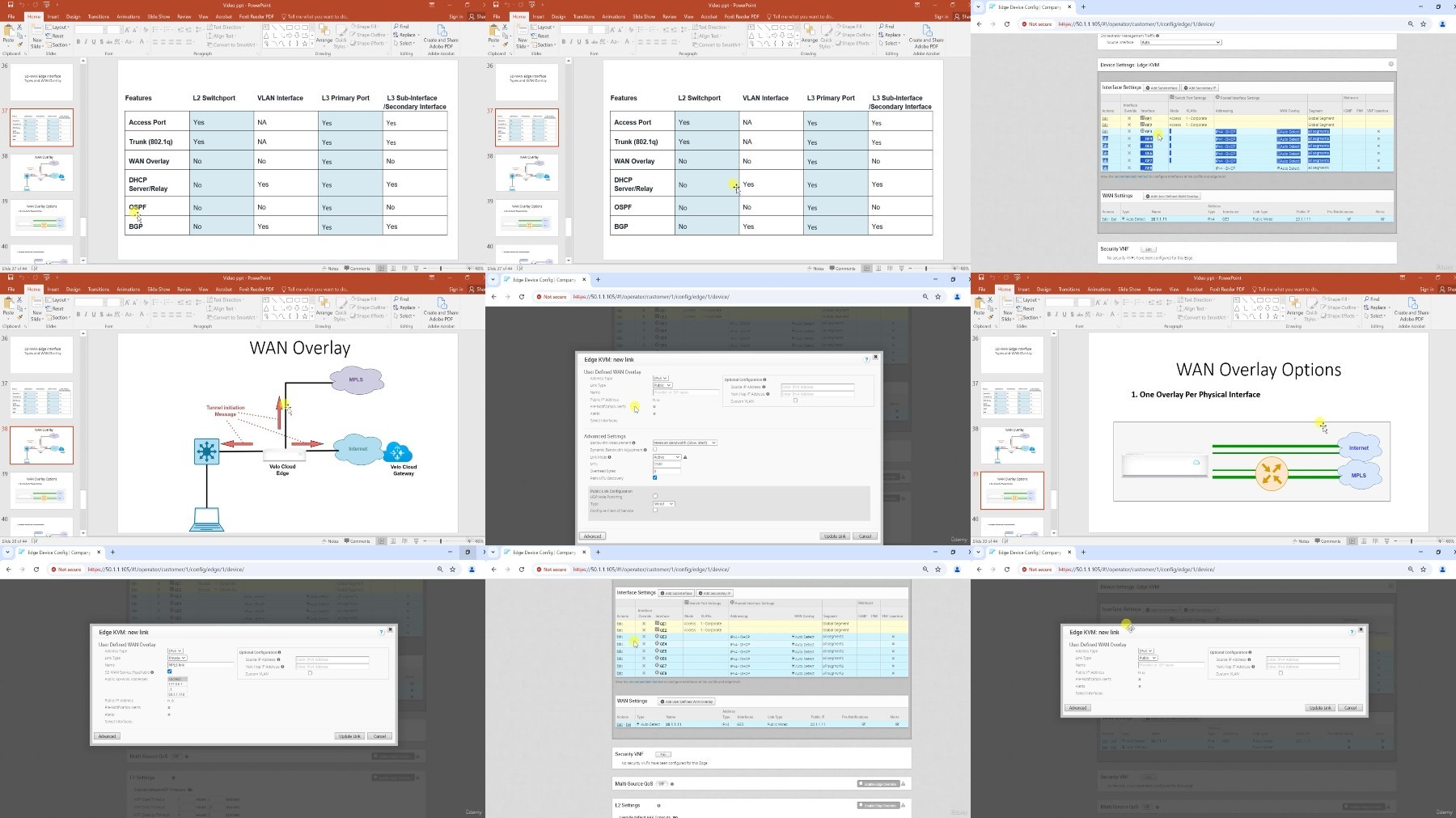Screen dimensions: 1456x818
Task: Tick the Configure Class of Service checkbox
Action: point(655,510)
